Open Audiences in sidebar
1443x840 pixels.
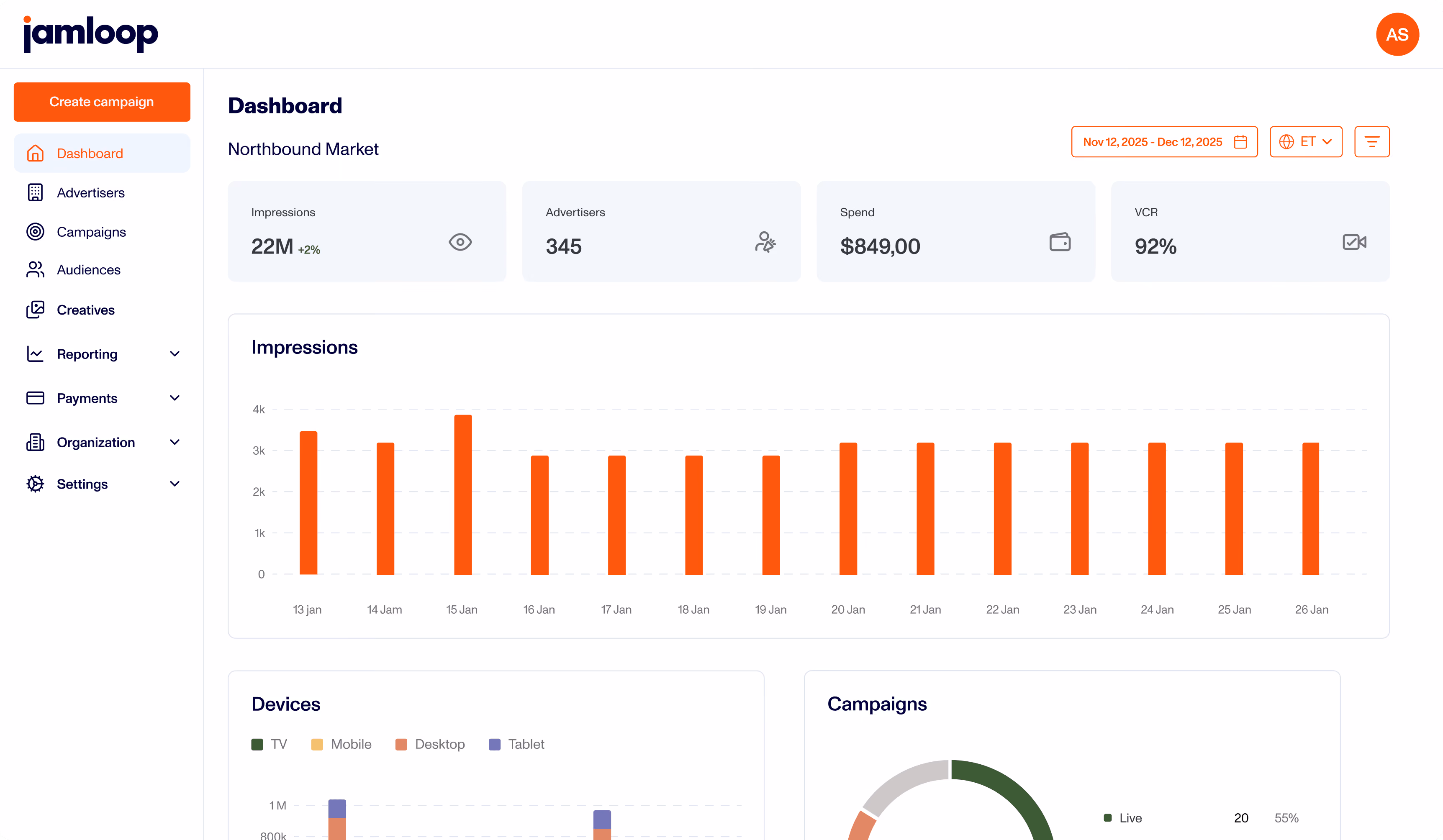(x=102, y=269)
